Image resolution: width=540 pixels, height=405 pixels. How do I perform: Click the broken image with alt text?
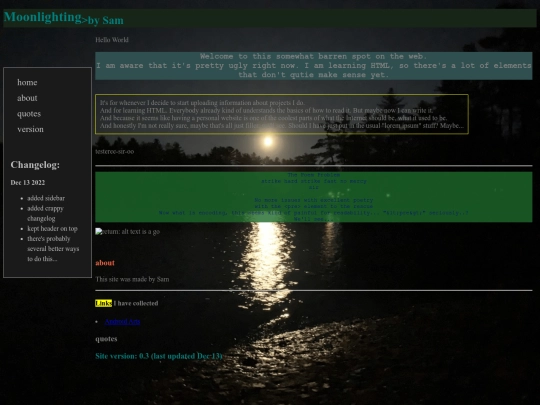[127, 232]
